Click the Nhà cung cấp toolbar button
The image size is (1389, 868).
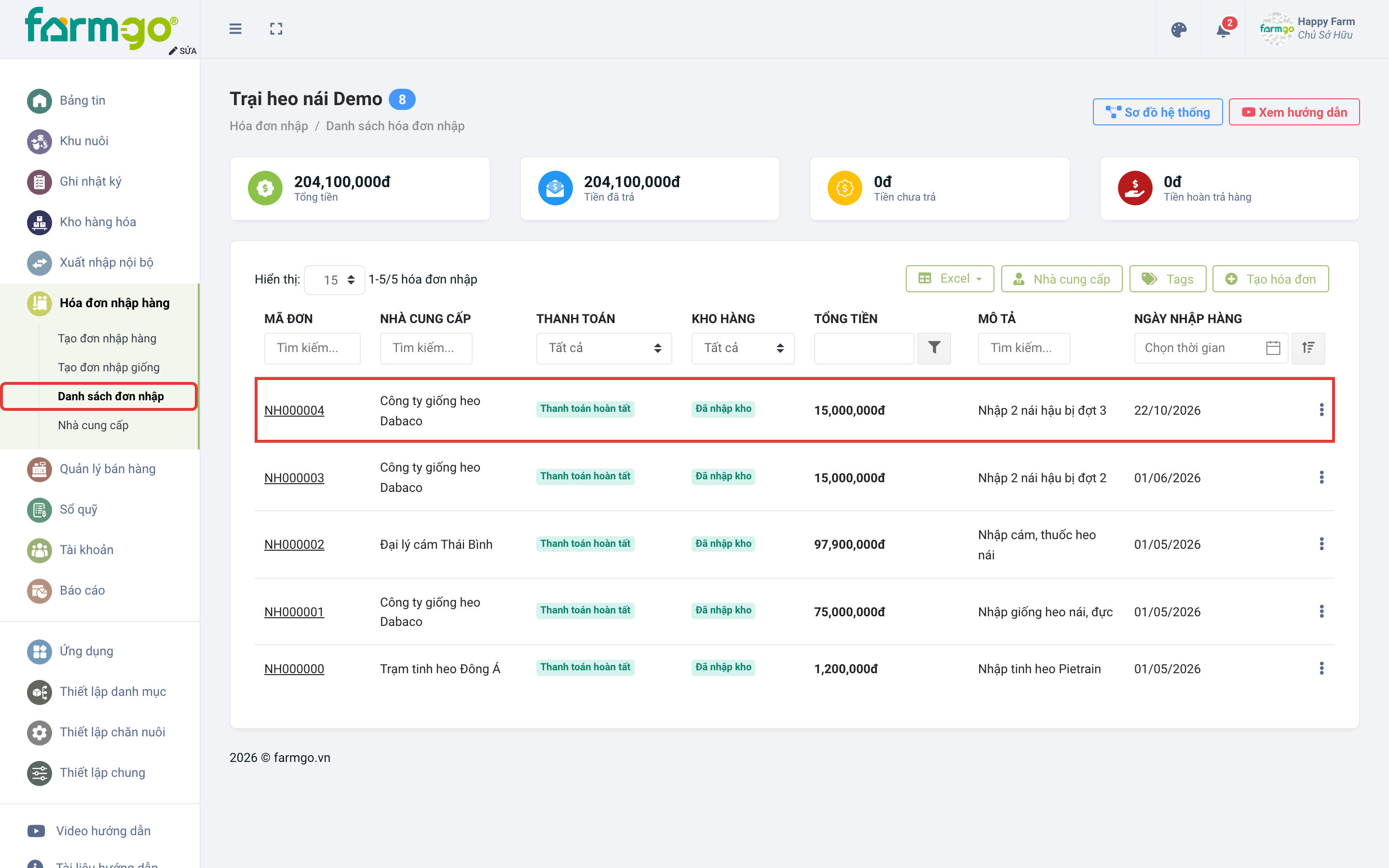pyautogui.click(x=1061, y=279)
